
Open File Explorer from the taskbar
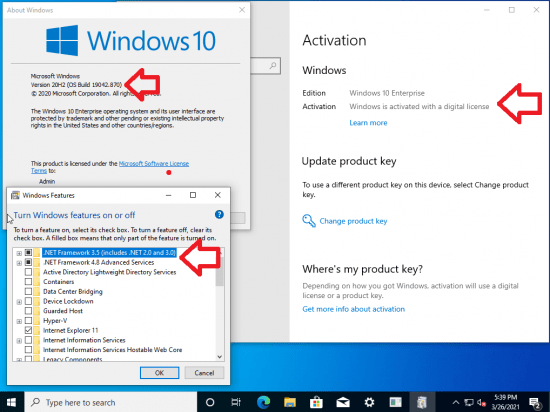click(290, 402)
